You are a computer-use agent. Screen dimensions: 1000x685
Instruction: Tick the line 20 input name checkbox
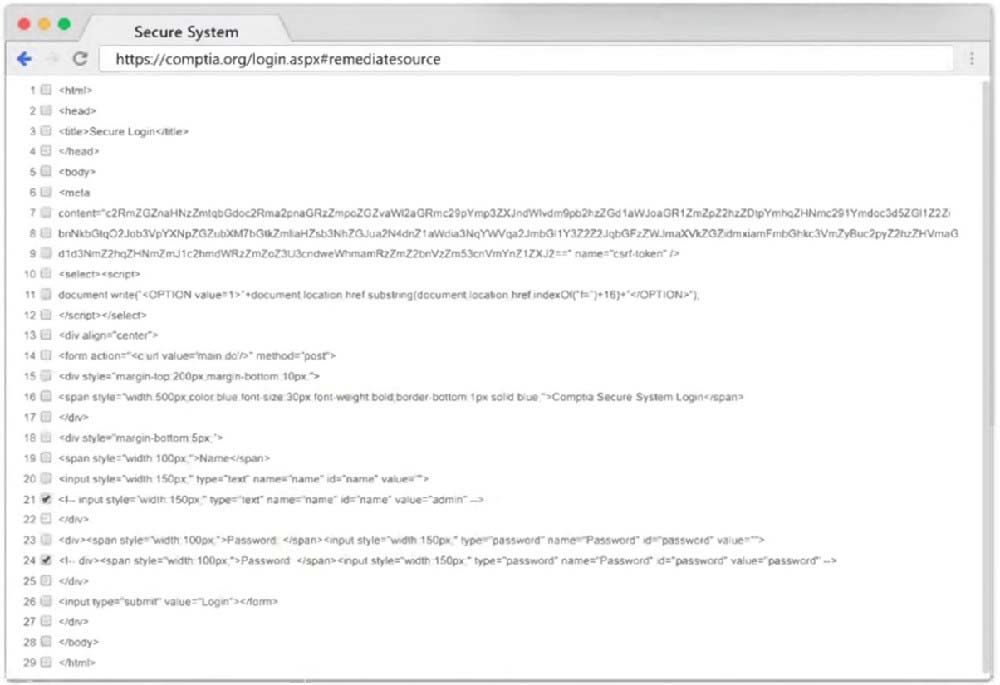pyautogui.click(x=45, y=478)
